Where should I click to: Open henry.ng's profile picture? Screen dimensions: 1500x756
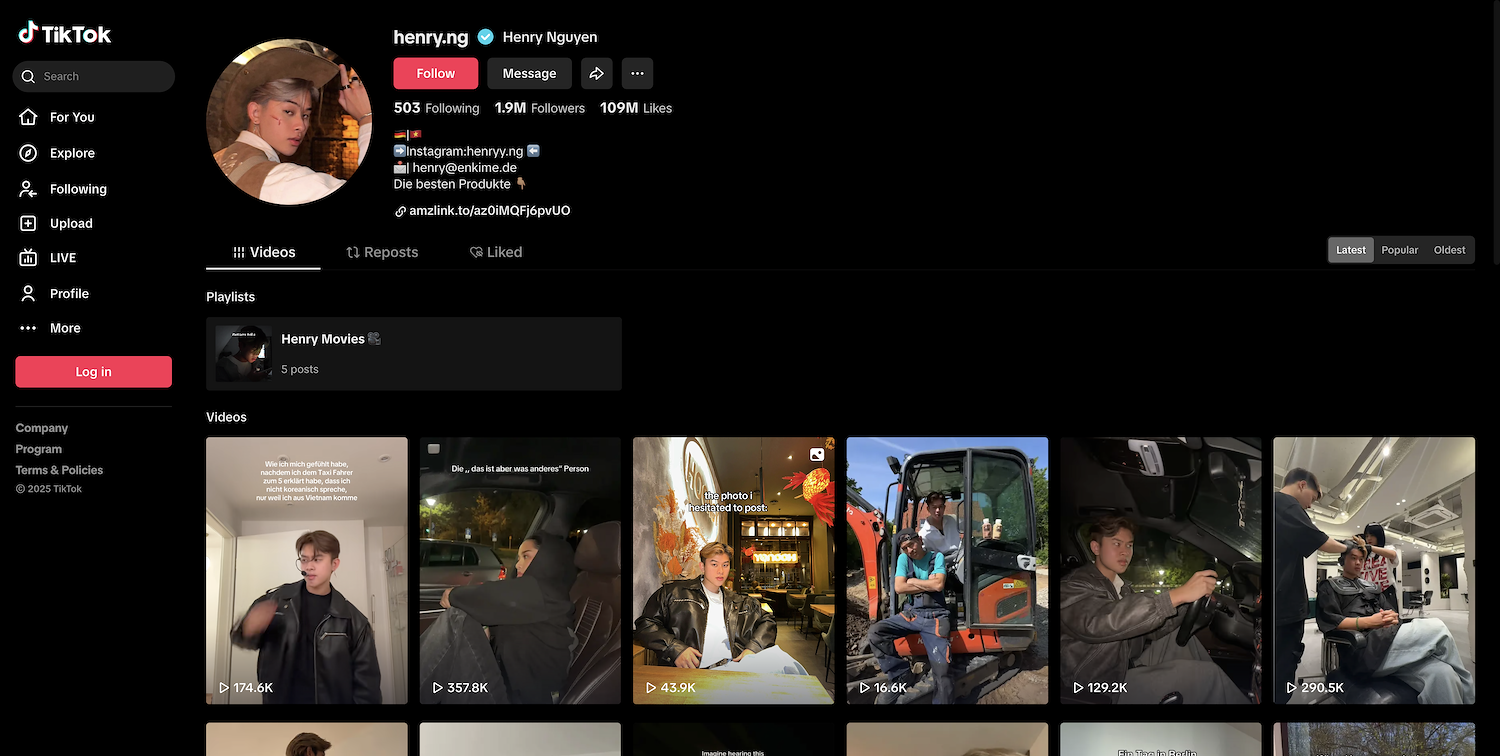click(x=289, y=122)
